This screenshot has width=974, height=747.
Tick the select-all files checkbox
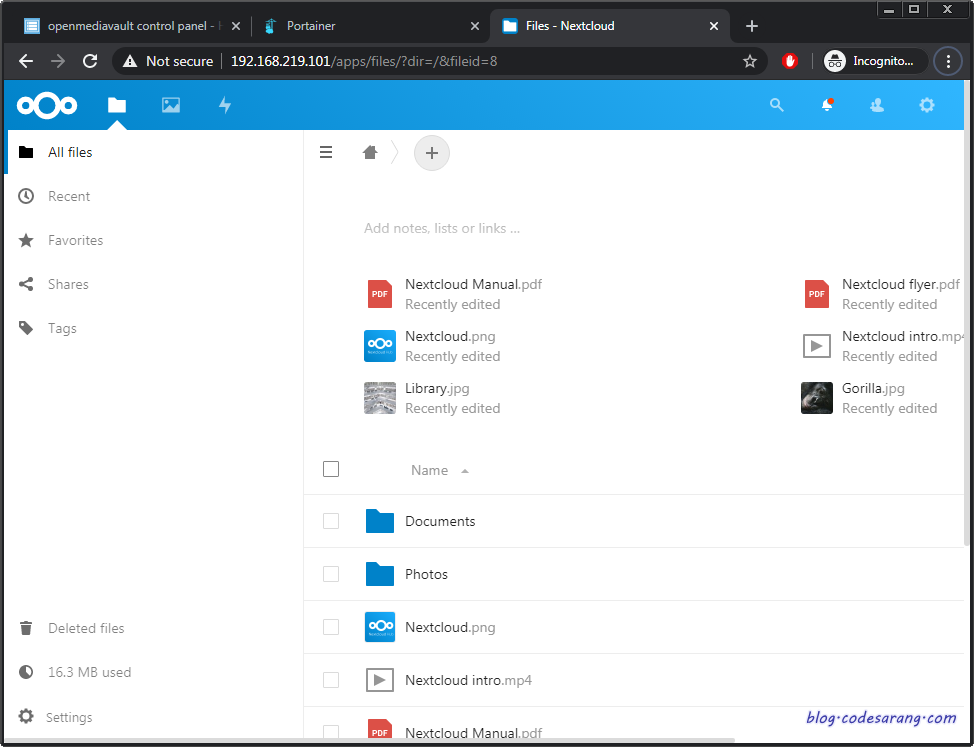[x=331, y=469]
